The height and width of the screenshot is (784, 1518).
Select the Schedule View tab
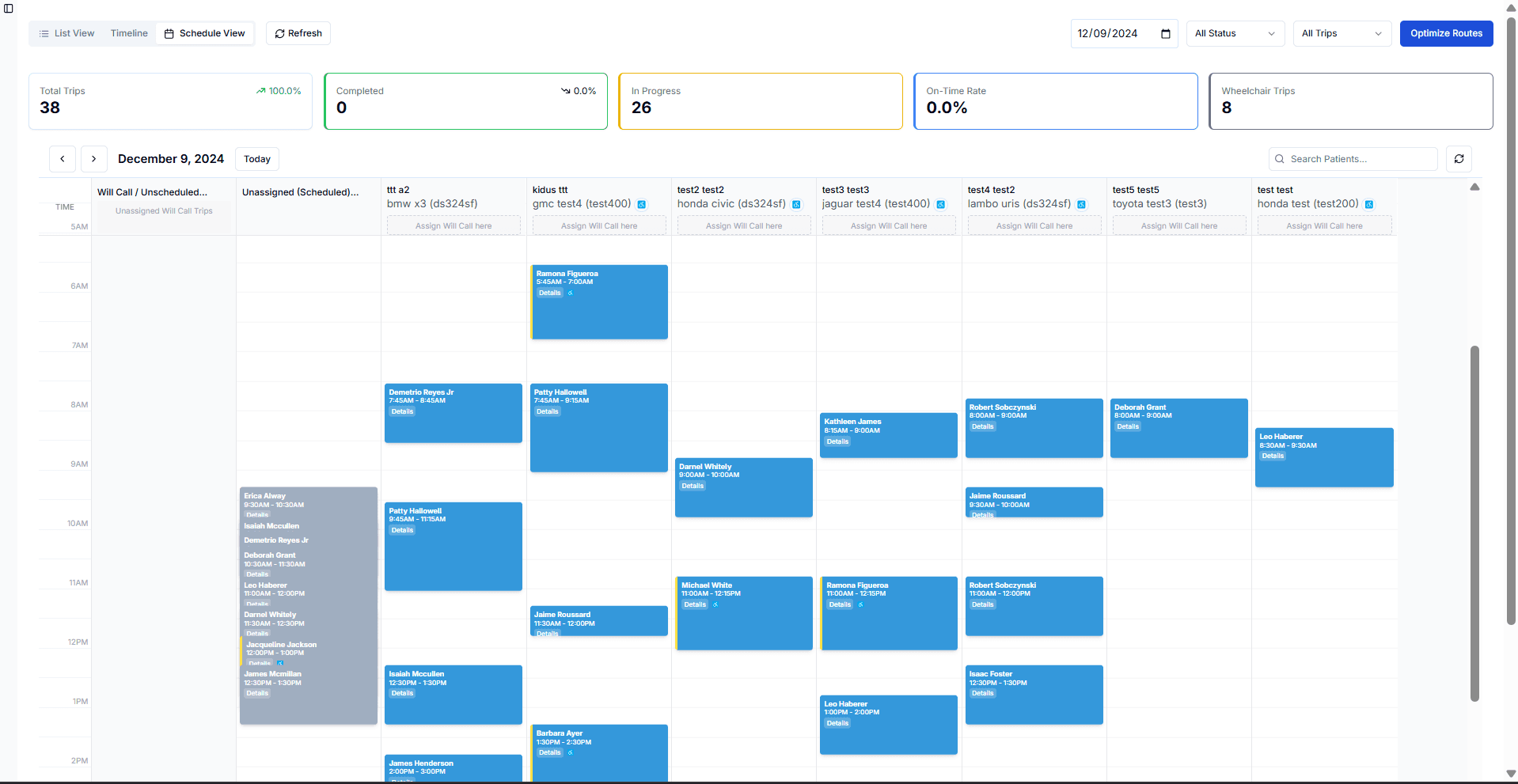coord(205,34)
